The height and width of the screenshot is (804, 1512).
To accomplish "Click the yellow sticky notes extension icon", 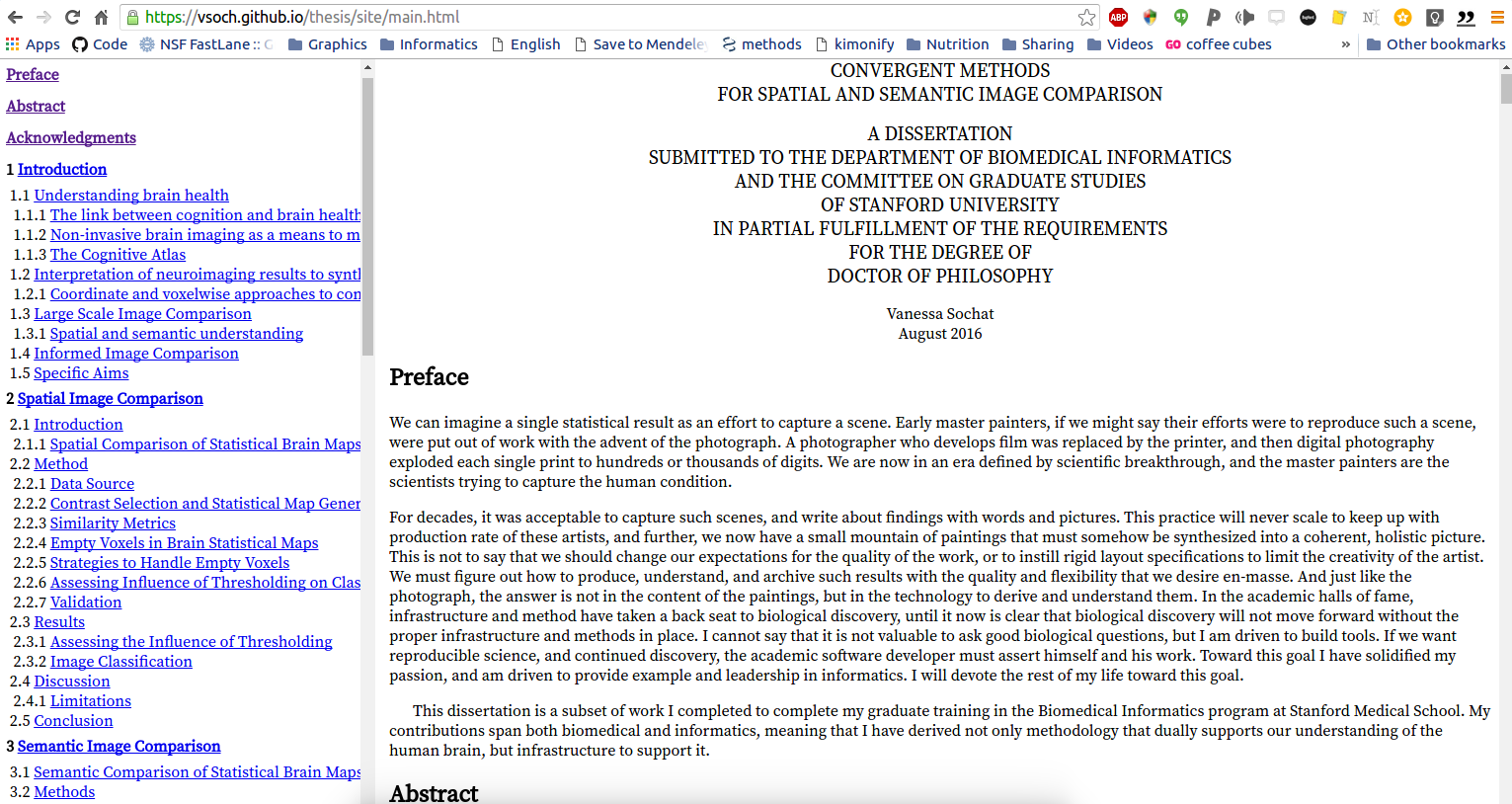I will pos(1339,17).
